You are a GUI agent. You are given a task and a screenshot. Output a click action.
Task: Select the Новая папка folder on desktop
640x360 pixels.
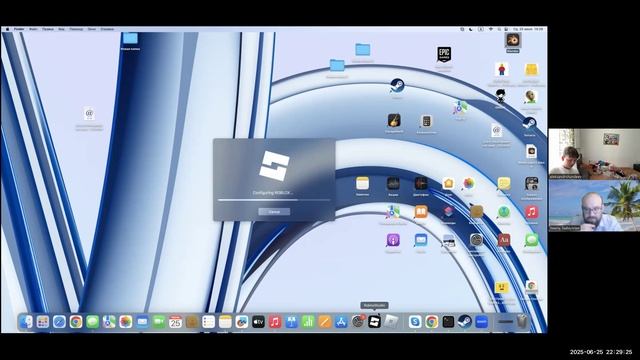(130, 39)
